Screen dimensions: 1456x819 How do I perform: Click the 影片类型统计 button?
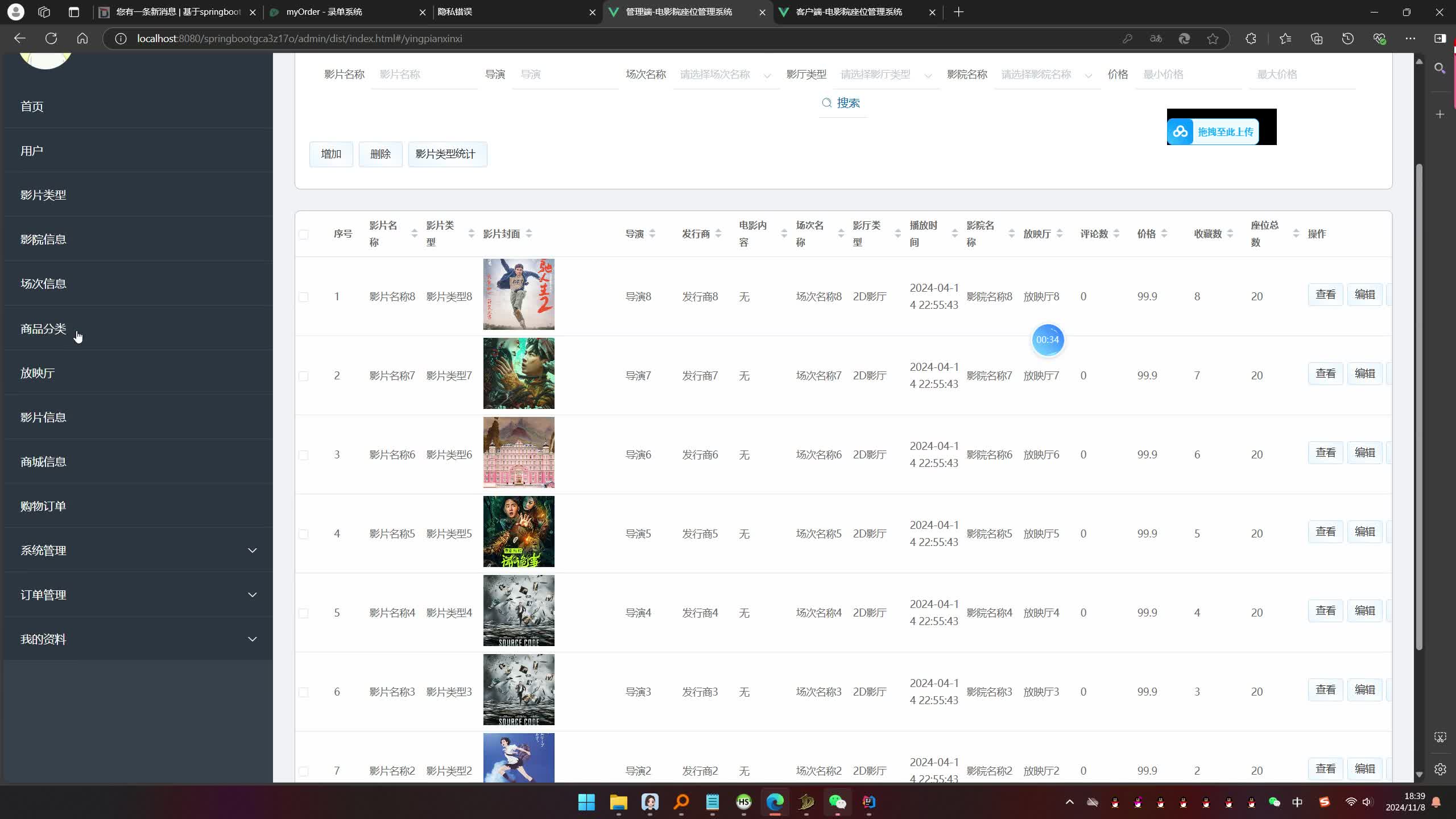[447, 154]
